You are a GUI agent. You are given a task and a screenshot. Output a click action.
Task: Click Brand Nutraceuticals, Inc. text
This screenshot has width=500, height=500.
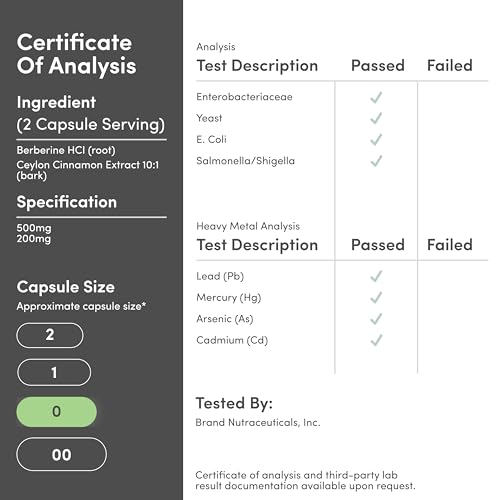258,423
